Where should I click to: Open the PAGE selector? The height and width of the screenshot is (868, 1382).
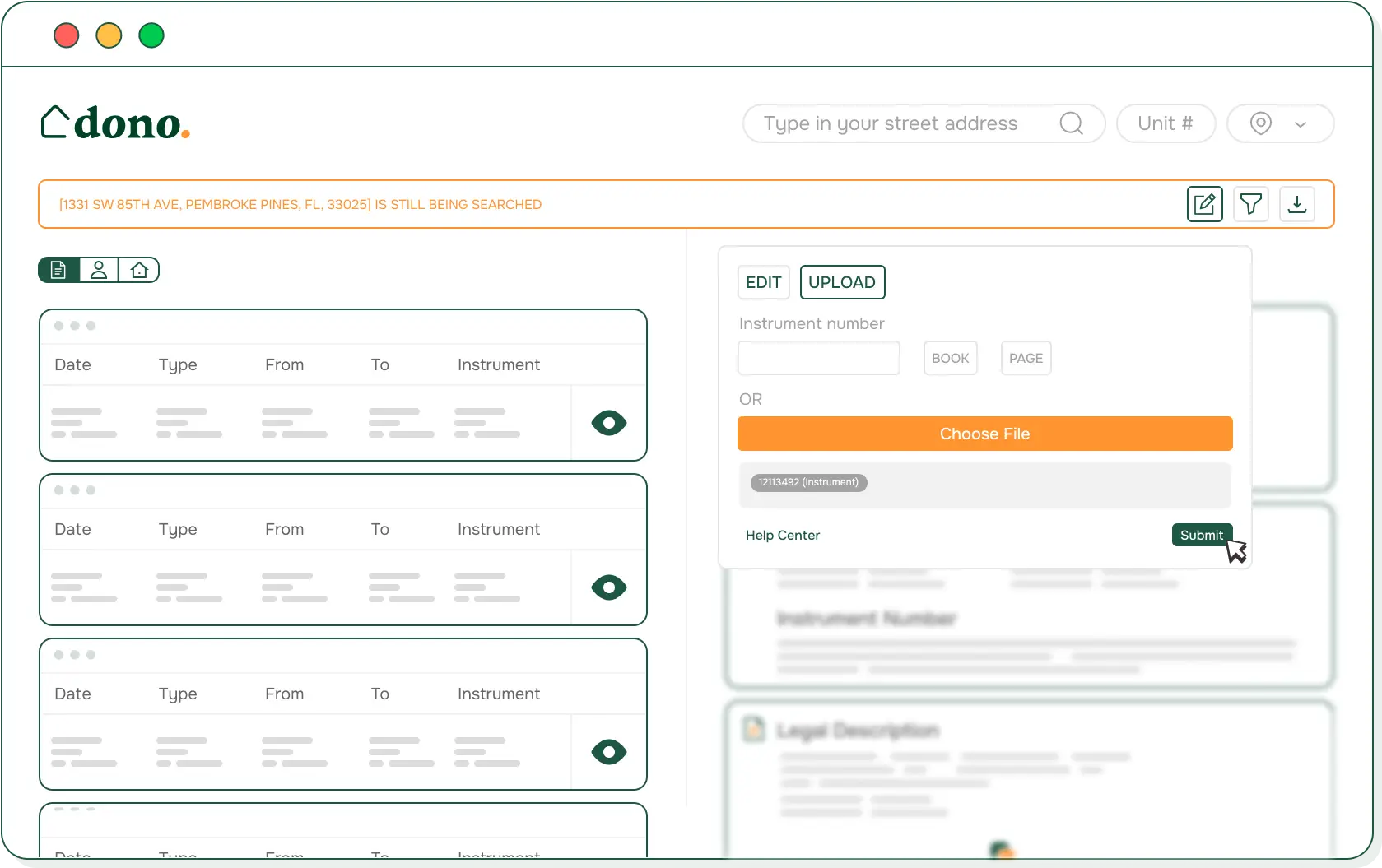[1025, 358]
